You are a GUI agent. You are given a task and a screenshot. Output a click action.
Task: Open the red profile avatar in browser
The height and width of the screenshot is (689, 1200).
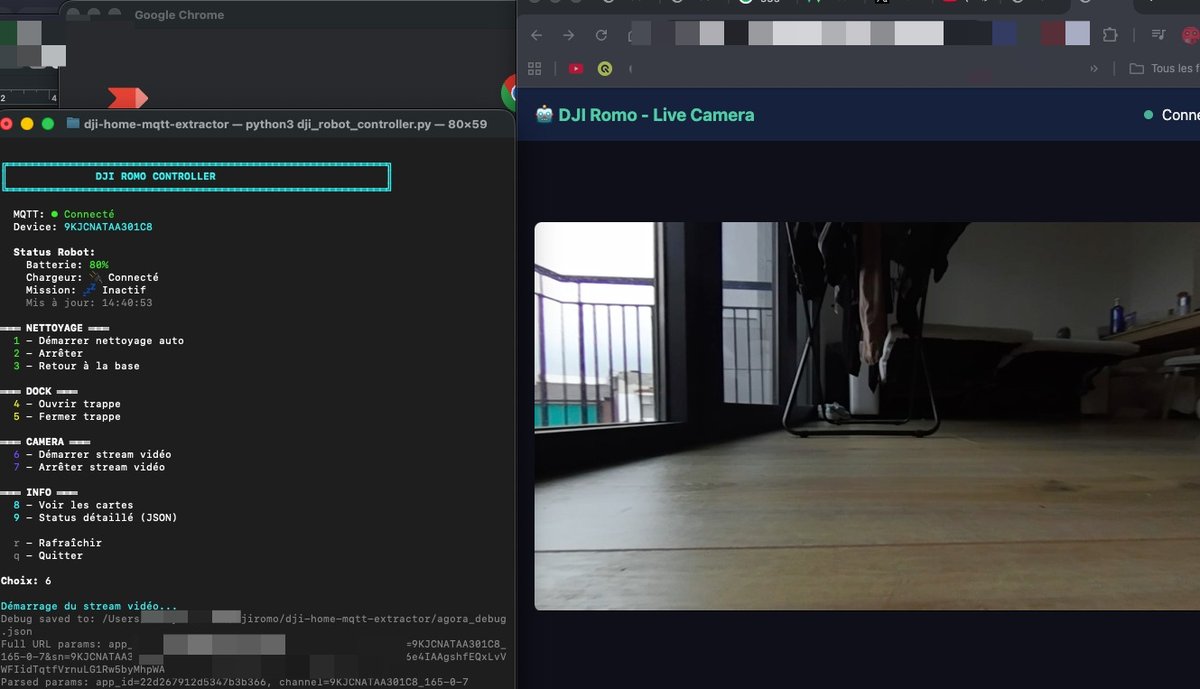coord(1191,35)
